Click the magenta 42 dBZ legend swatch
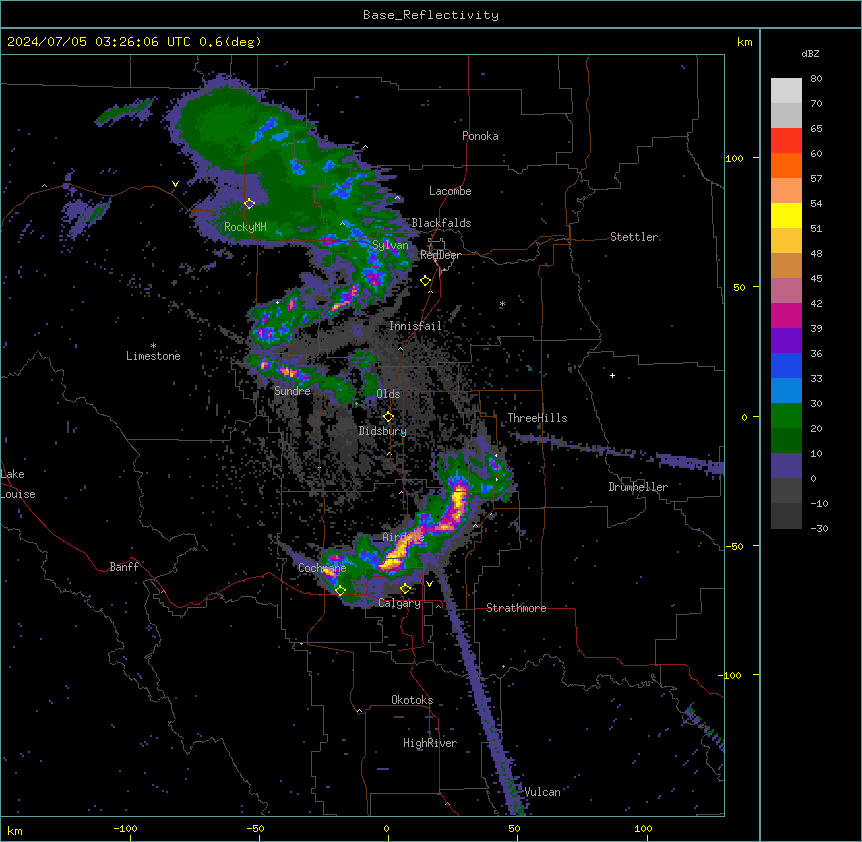 (786, 315)
